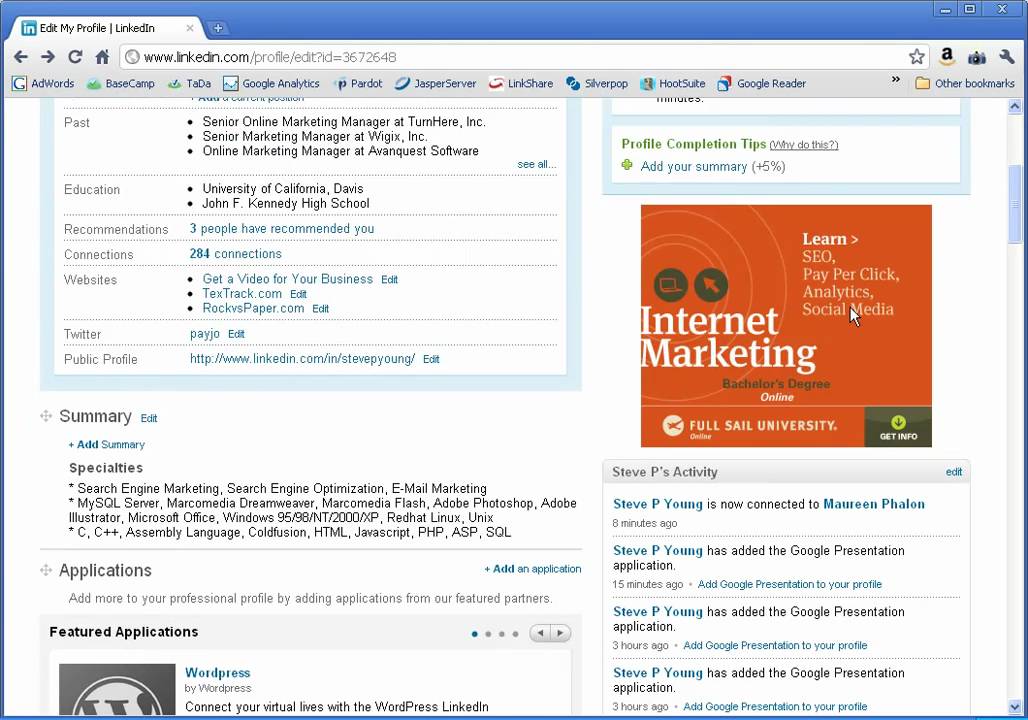Click GET INFO on Full Sail ad

point(898,427)
